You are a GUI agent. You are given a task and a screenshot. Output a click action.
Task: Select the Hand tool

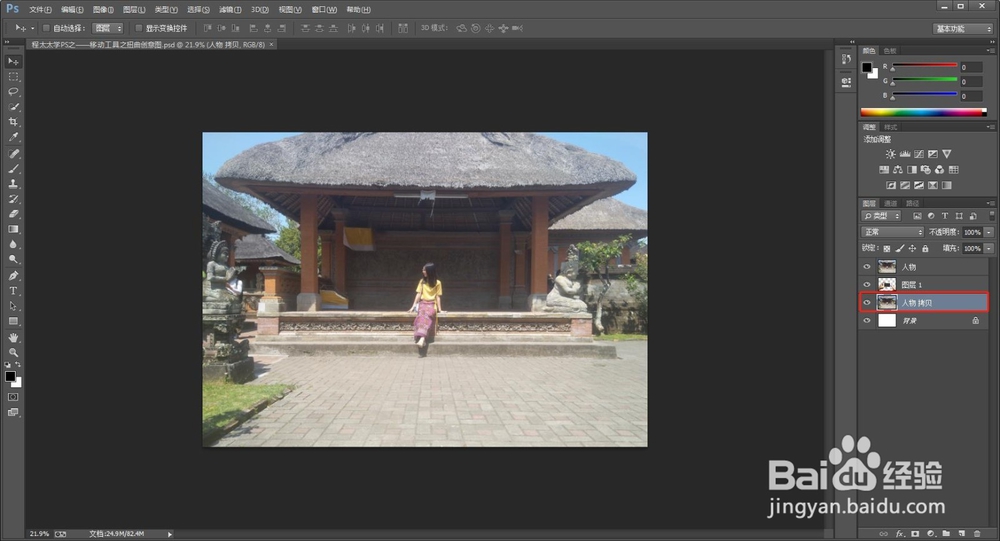tap(13, 337)
